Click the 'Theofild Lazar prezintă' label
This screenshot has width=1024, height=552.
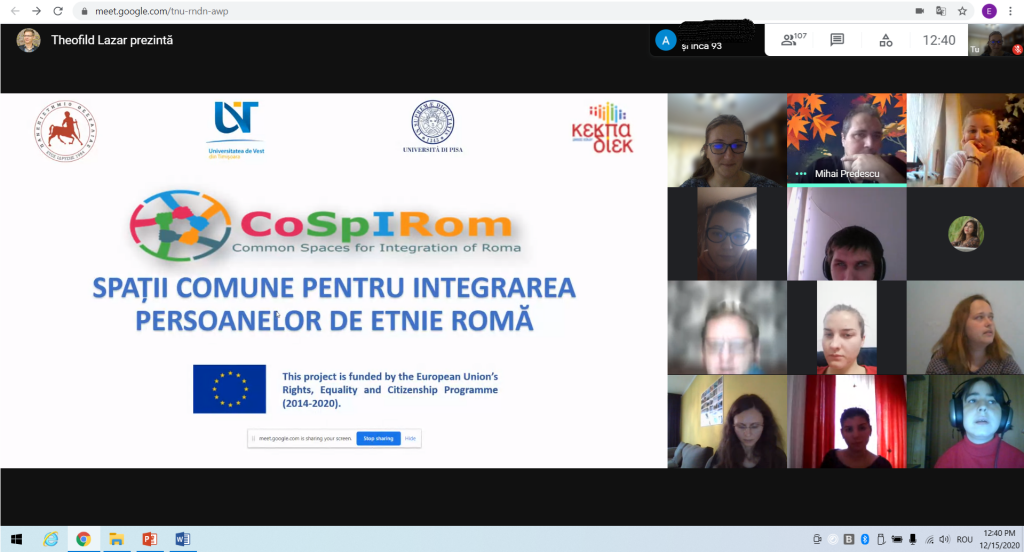[112, 40]
